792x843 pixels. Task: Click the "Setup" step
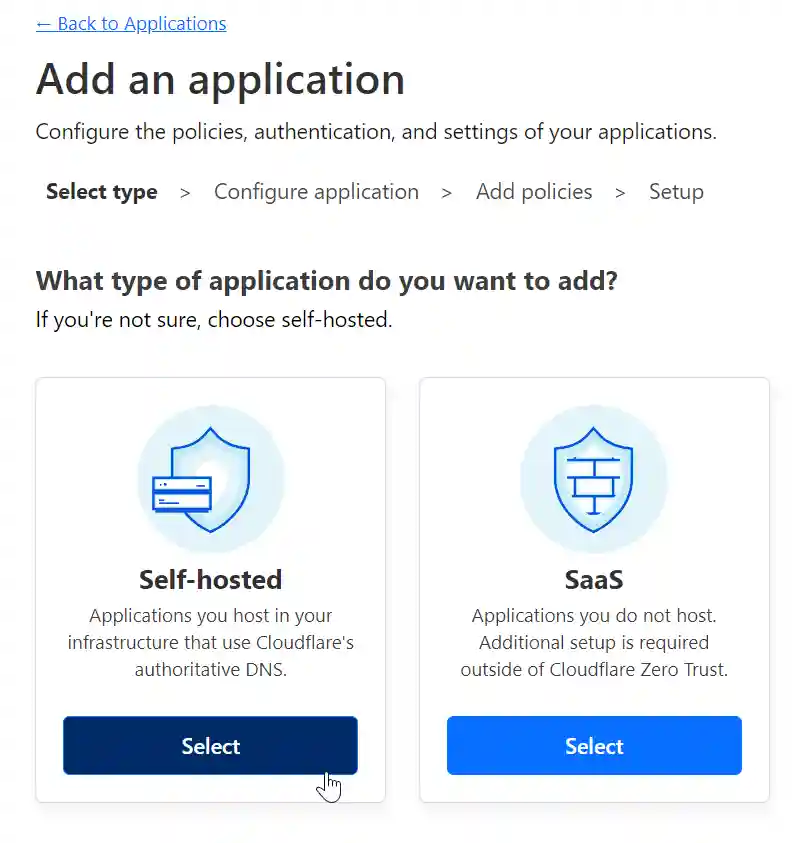pyautogui.click(x=676, y=191)
